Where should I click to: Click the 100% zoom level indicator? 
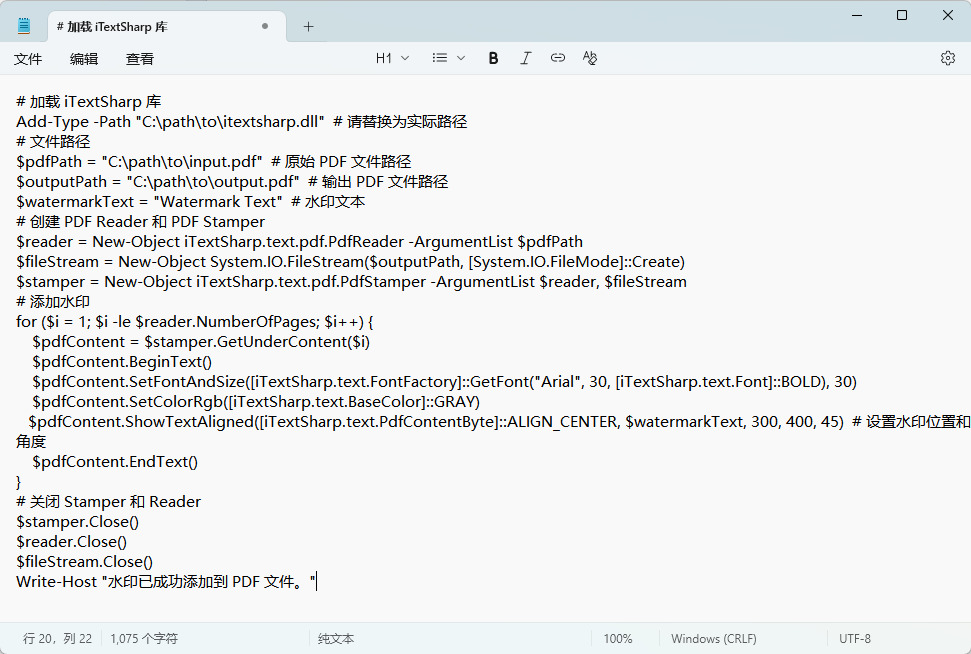pyautogui.click(x=617, y=639)
